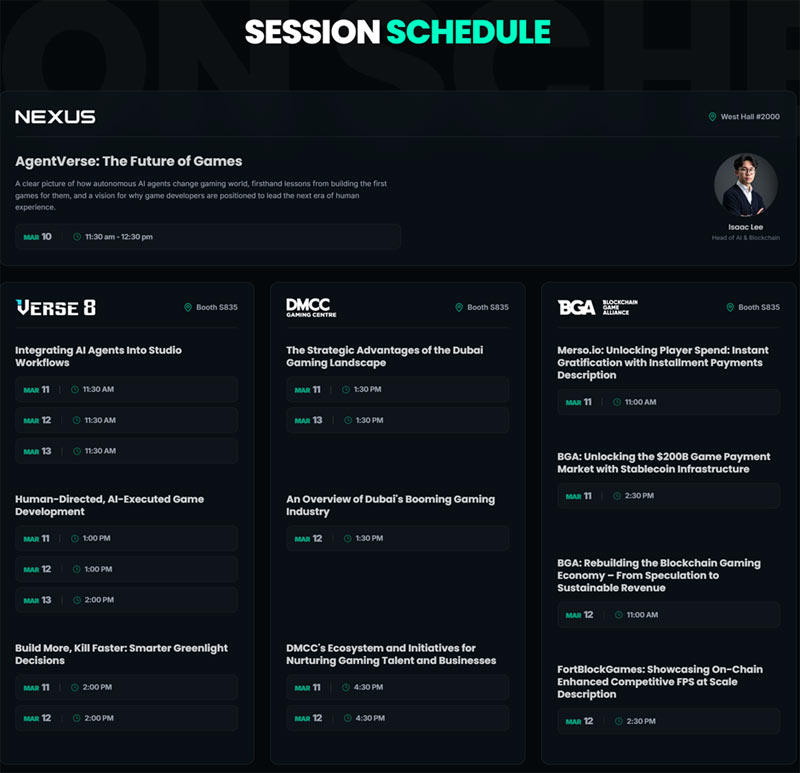Expand the Merso.io MAR 11 11:00 AM slot
The height and width of the screenshot is (773, 800).
(668, 401)
